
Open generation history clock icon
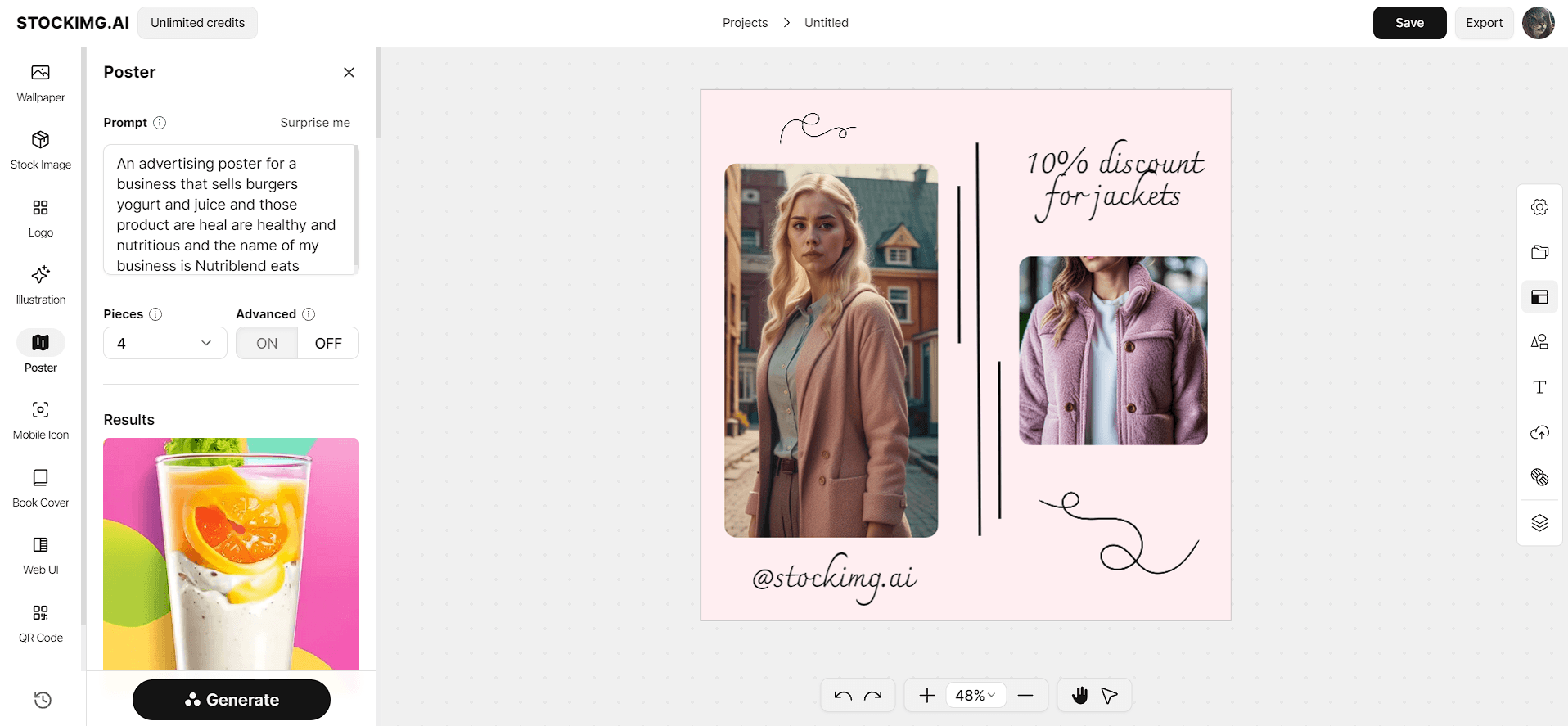click(x=43, y=700)
